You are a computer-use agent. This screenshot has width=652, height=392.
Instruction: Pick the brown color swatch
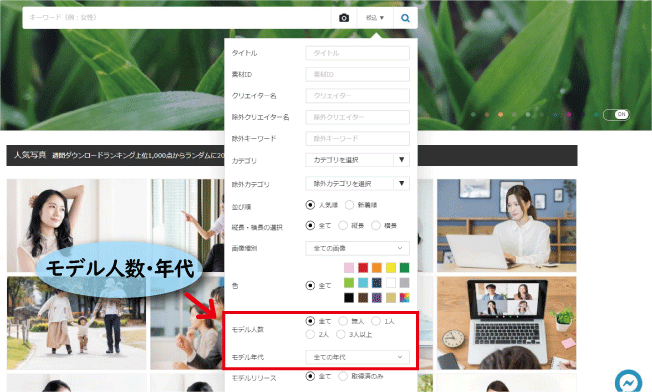pyautogui.click(x=363, y=298)
